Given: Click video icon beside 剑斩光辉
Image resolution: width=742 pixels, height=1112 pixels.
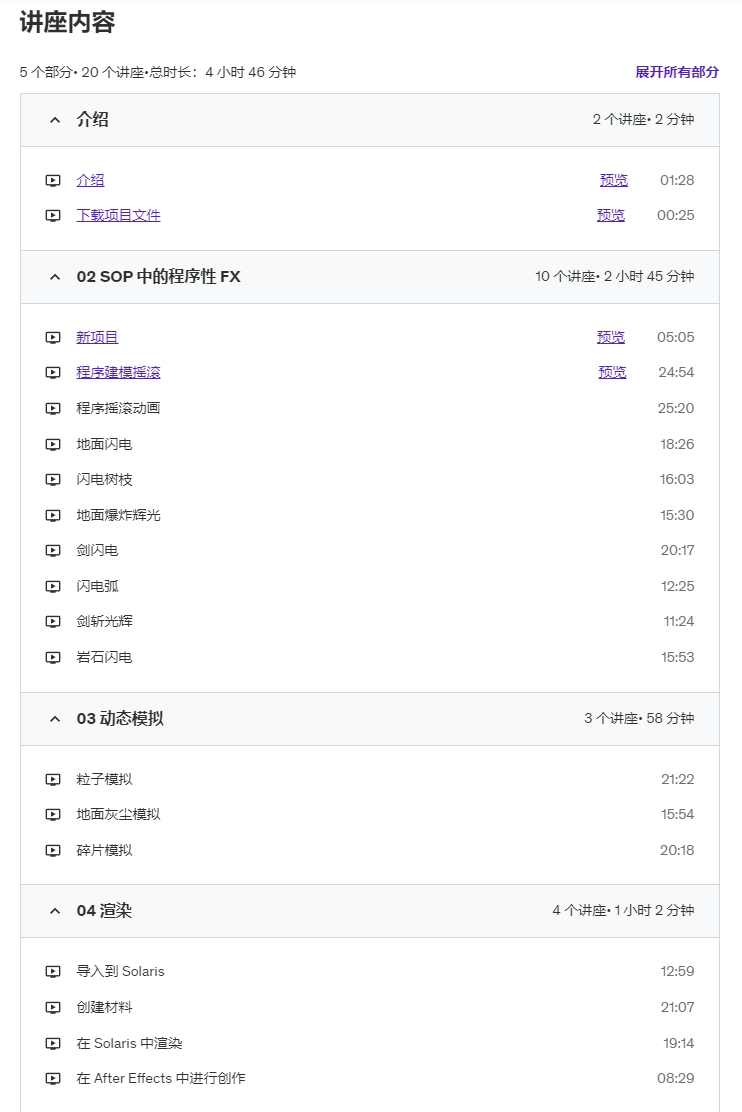Looking at the screenshot, I should pyautogui.click(x=53, y=621).
